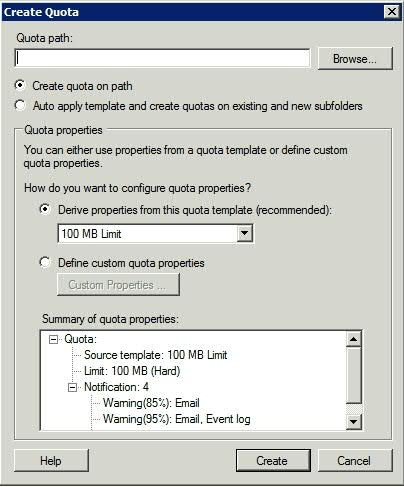404x487 pixels.
Task: Click the summary scrollbar down arrow
Action: 353,421
